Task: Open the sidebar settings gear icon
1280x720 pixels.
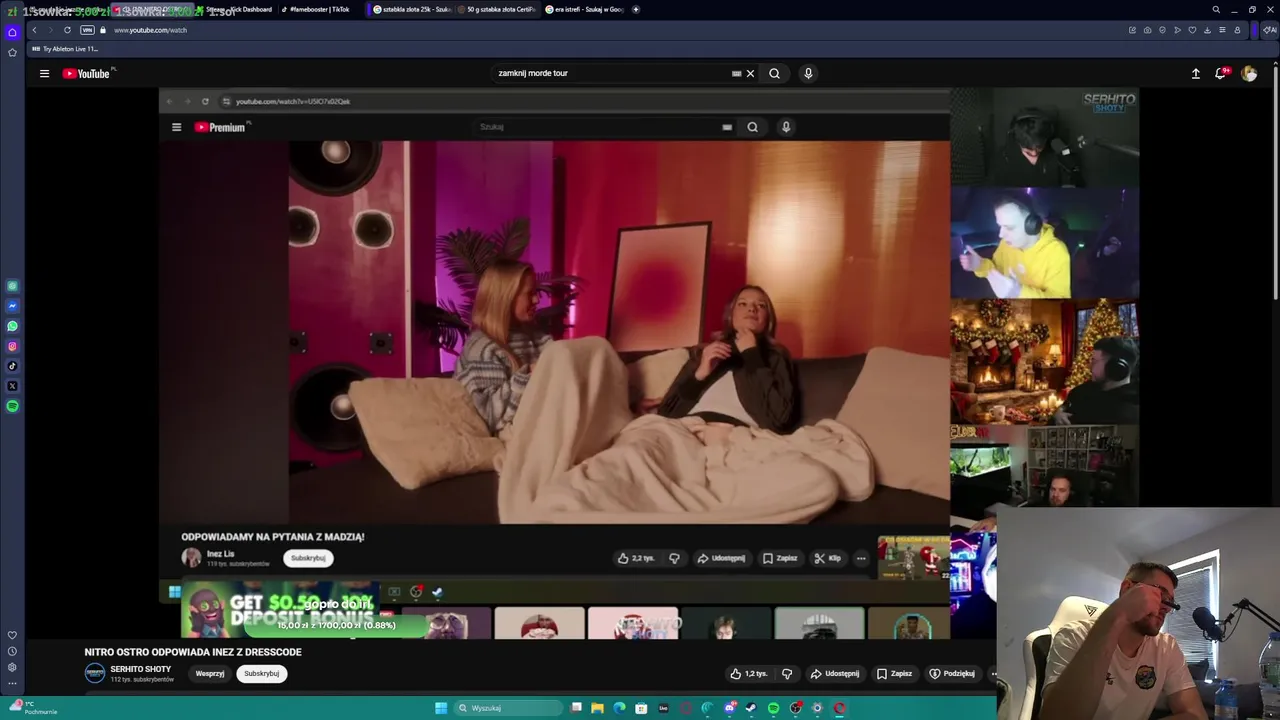Action: tap(12, 667)
